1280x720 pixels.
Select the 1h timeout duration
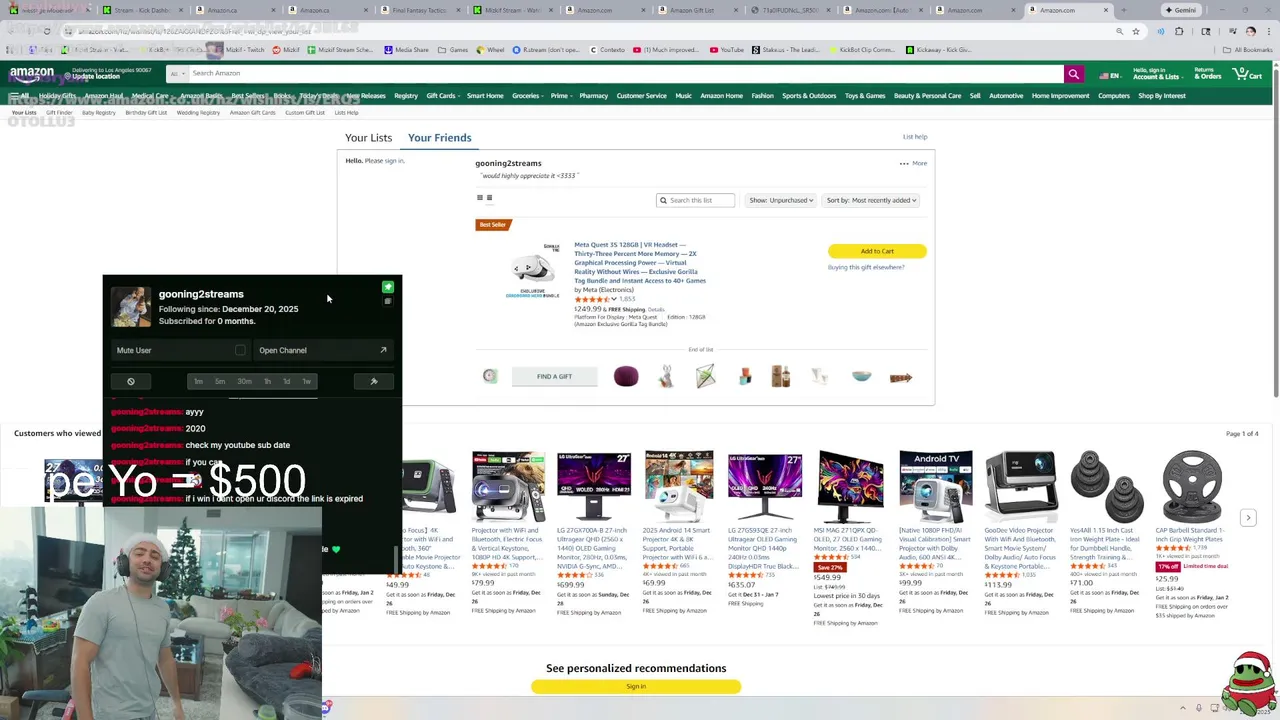pos(267,381)
